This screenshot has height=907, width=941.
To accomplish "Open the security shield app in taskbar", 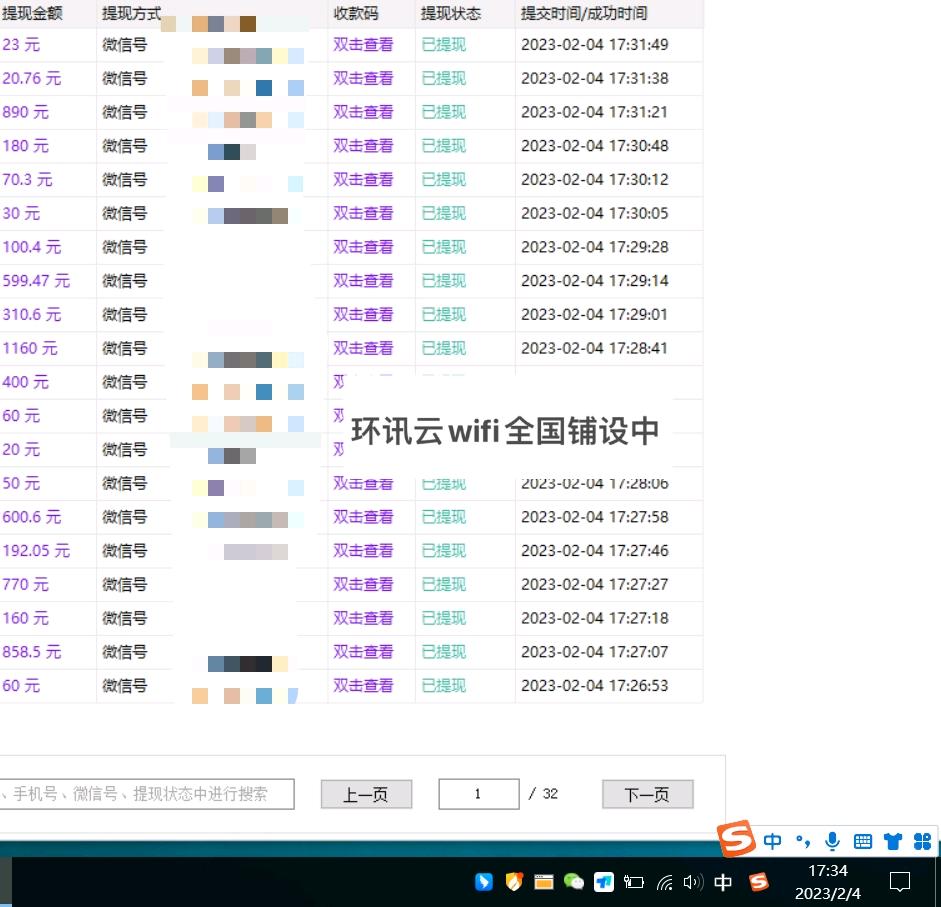I will 512,882.
